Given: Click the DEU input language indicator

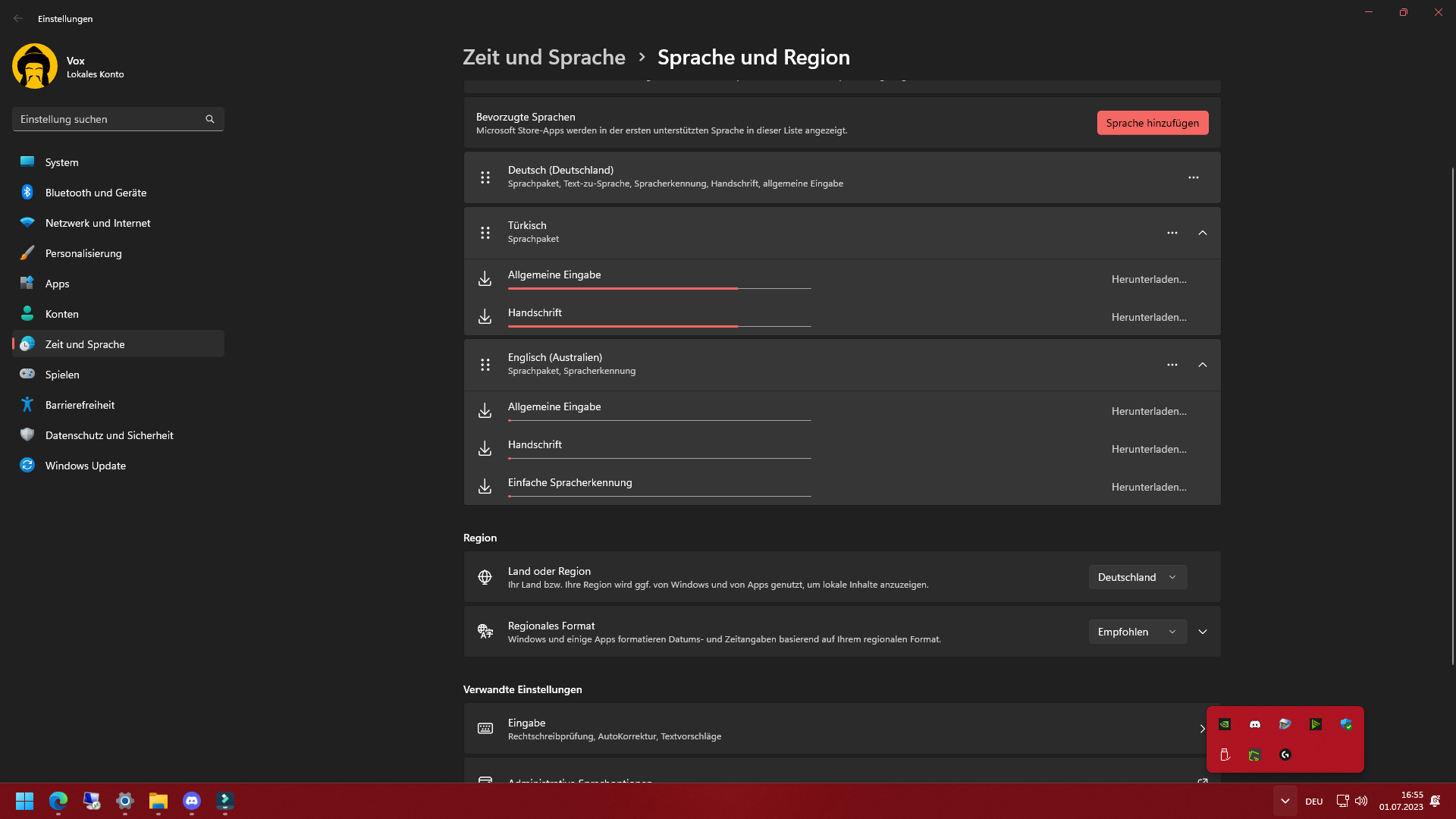Looking at the screenshot, I should point(1314,802).
